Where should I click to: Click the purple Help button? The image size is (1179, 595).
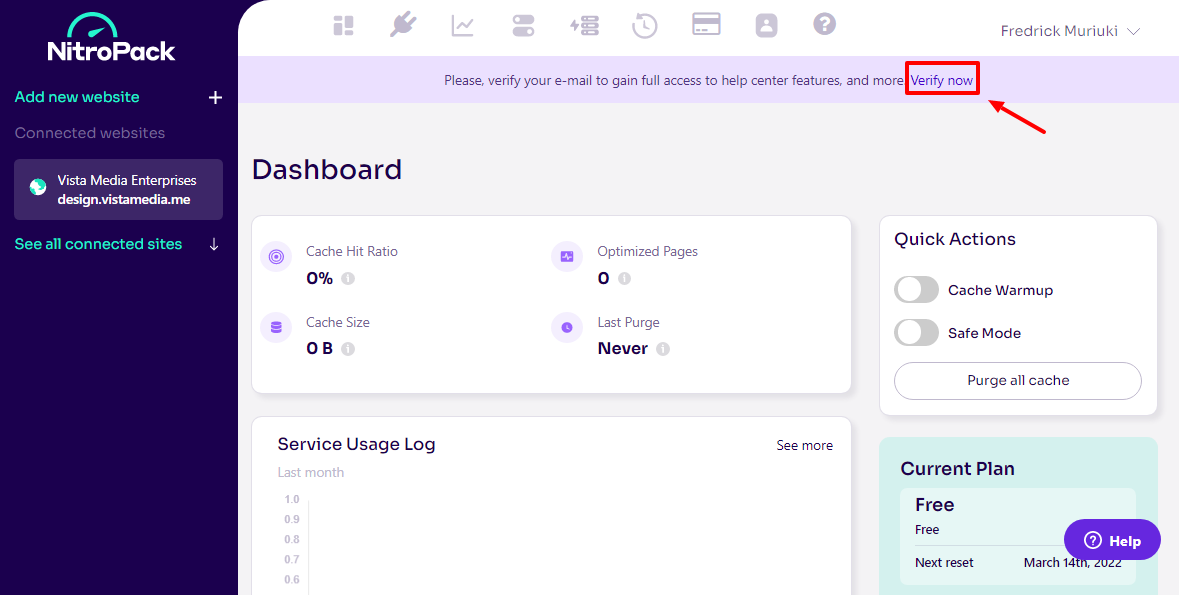pos(1112,541)
